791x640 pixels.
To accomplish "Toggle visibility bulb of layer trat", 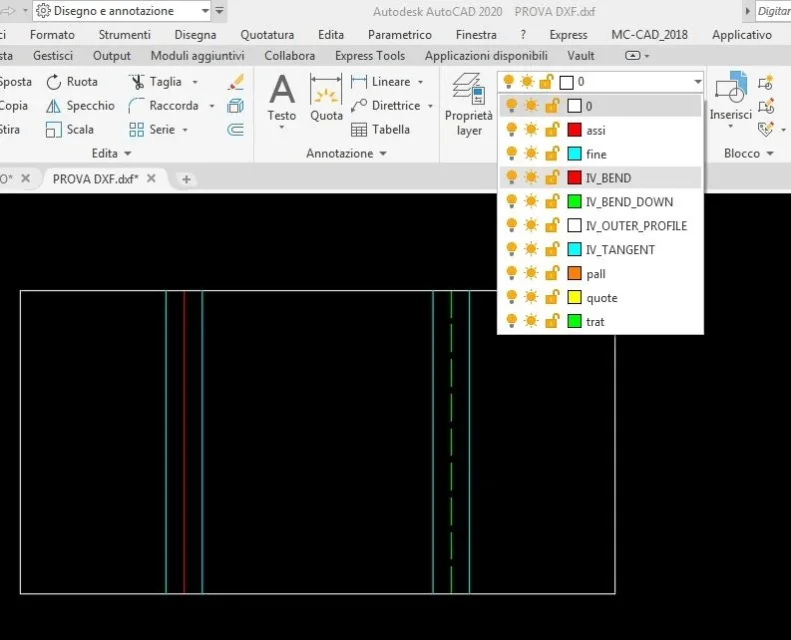I will click(x=512, y=321).
